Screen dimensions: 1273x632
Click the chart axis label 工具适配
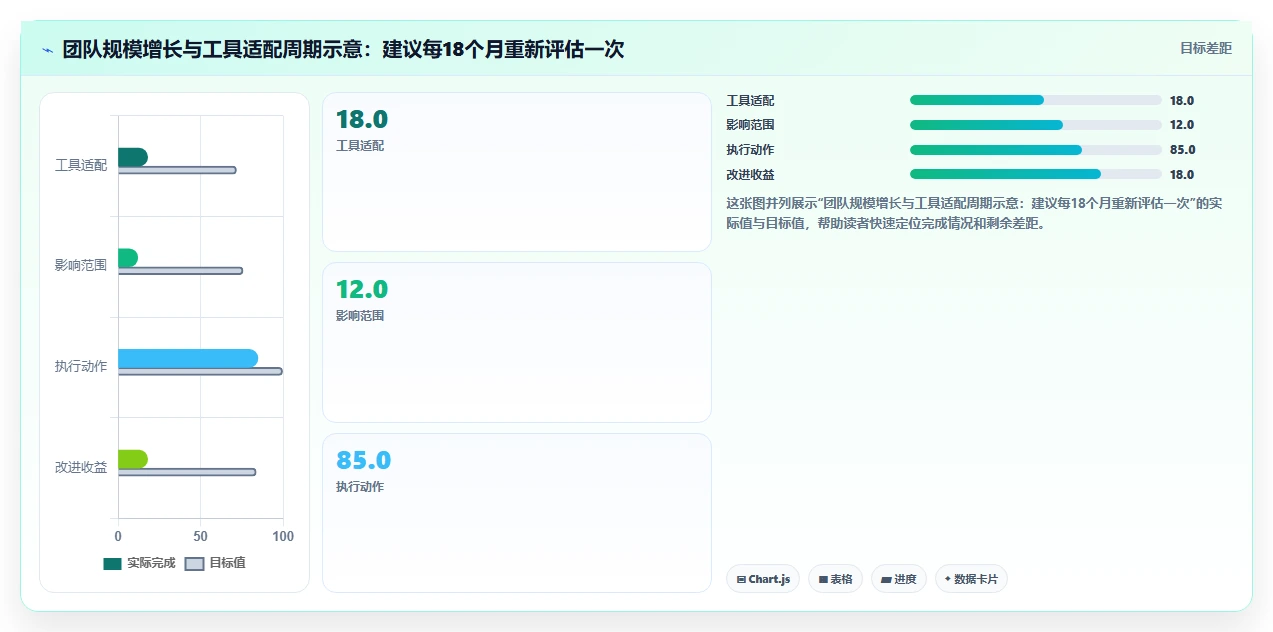click(x=81, y=165)
